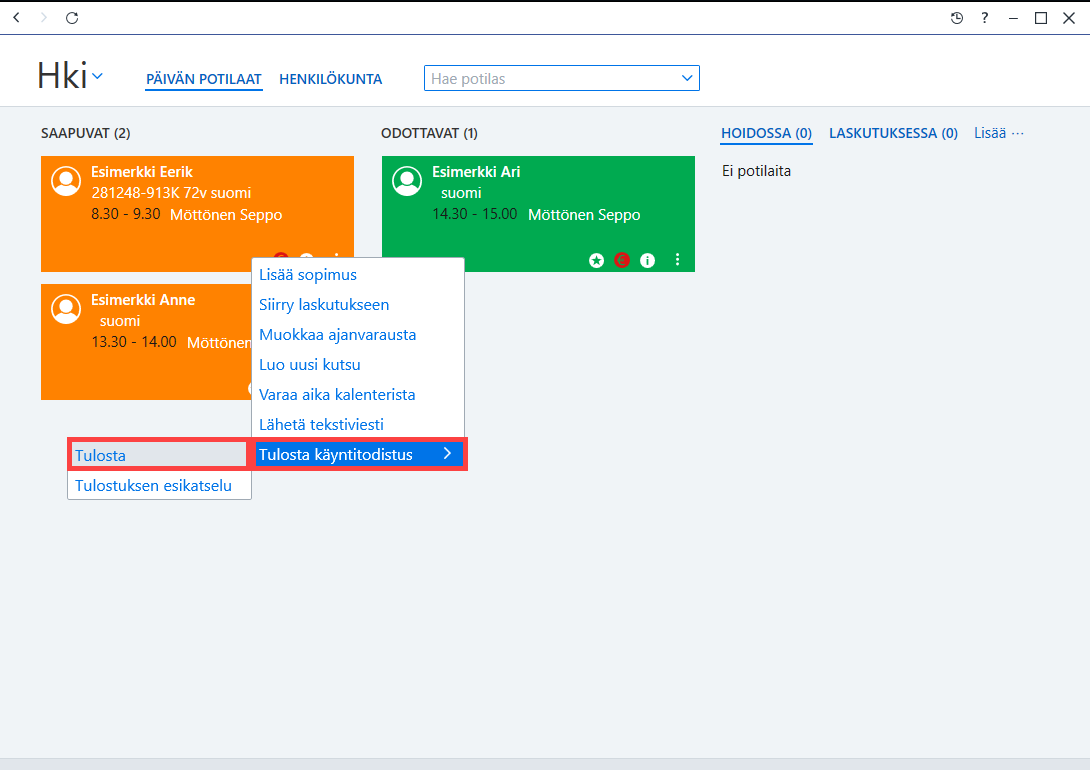Click the red C icon on Ari's card
This screenshot has height=770, width=1090.
[x=621, y=261]
